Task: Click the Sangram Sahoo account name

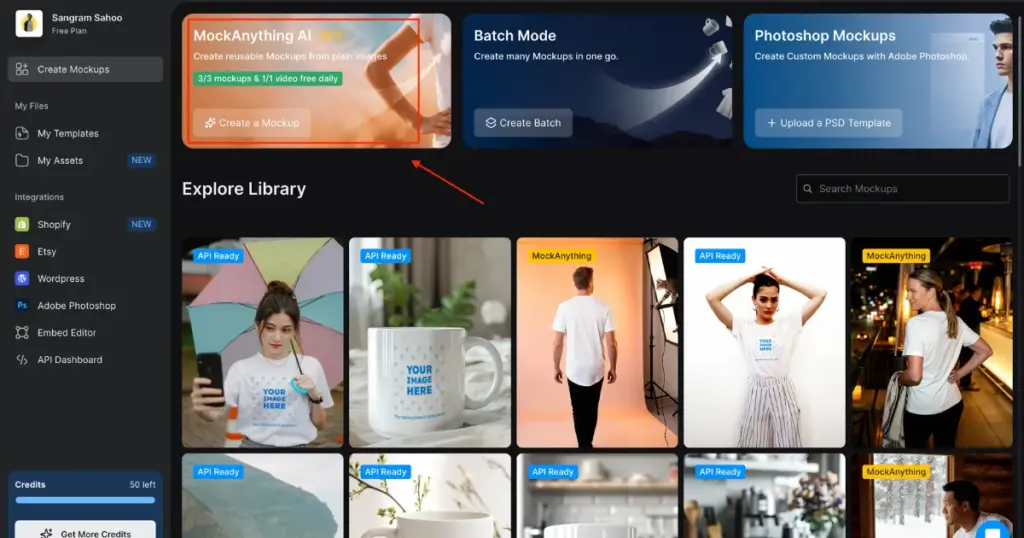Action: point(87,18)
